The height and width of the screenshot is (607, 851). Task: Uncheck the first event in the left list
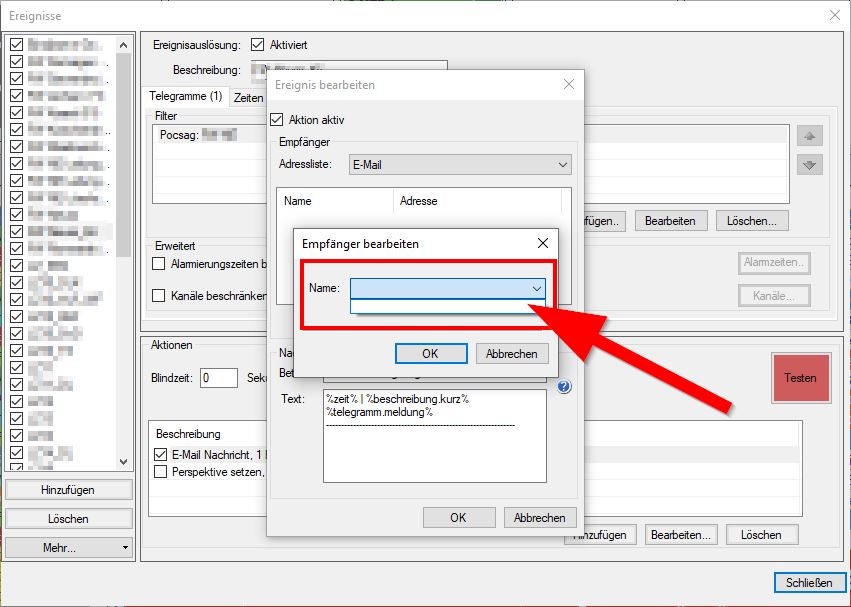click(x=16, y=43)
